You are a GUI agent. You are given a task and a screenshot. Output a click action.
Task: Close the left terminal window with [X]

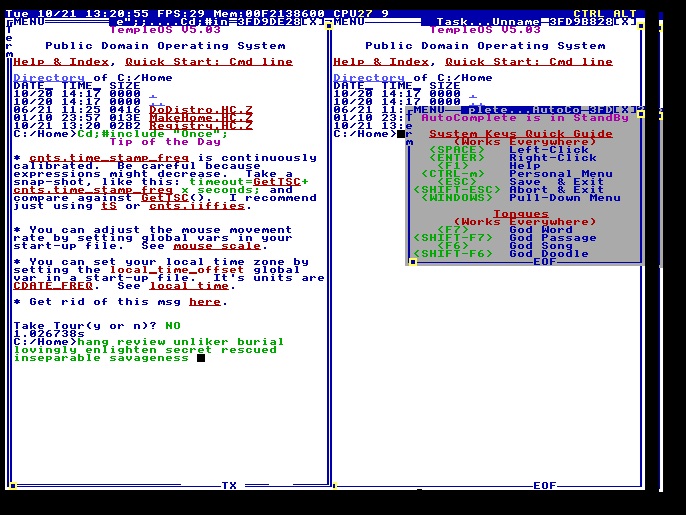[313, 22]
